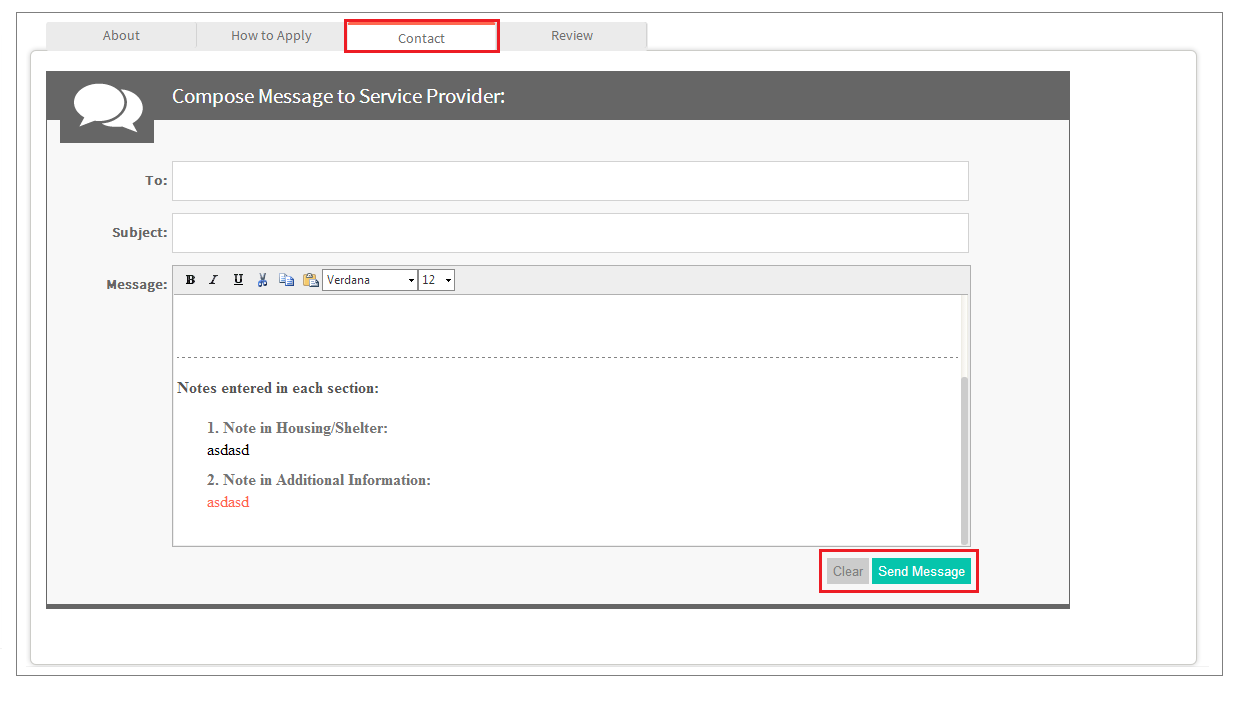Screen dimensions: 1242x713
Task: Click the Copy icon in editor toolbar
Action: coord(286,280)
